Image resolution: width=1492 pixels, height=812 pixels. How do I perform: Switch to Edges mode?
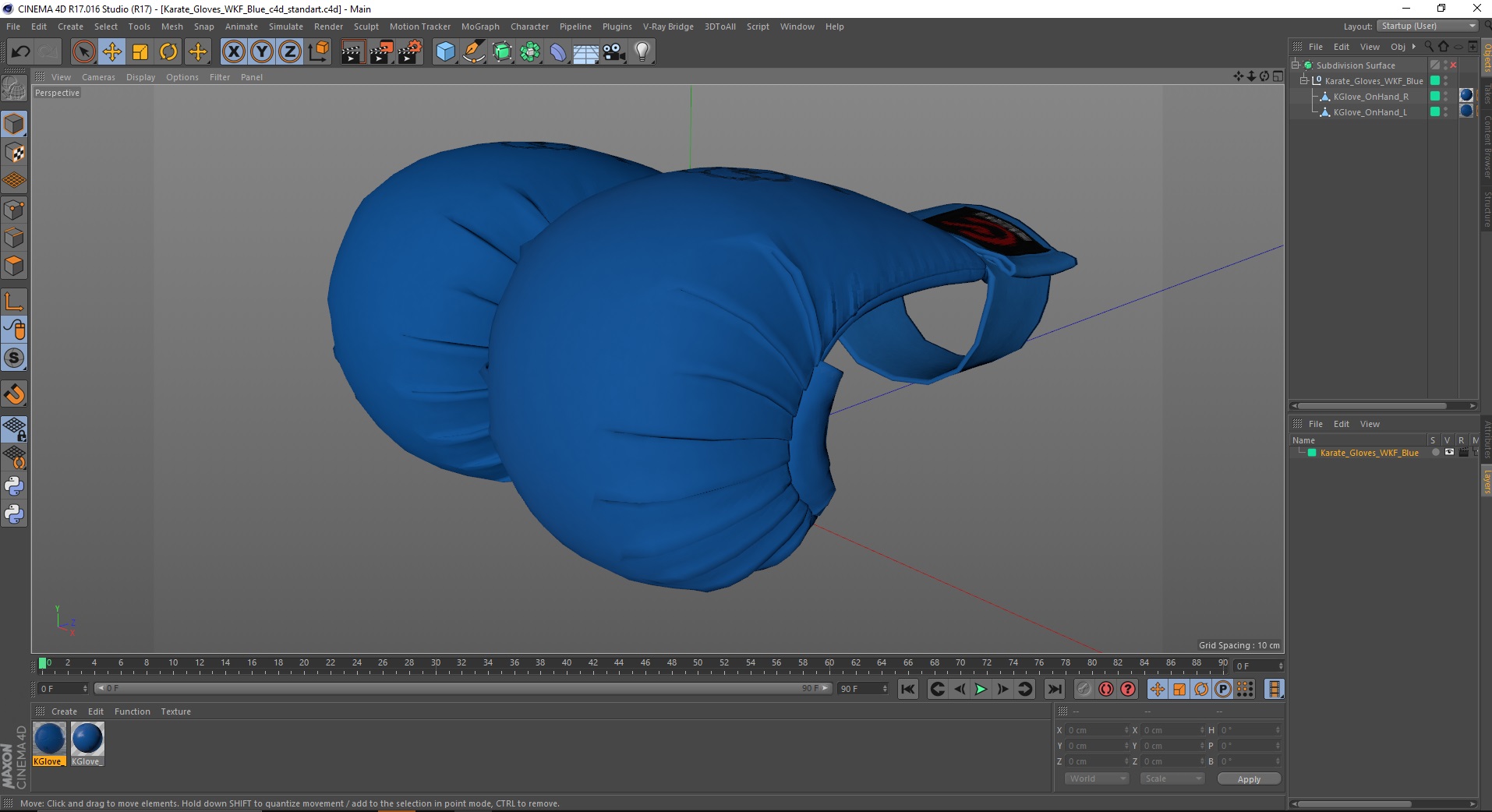14,238
